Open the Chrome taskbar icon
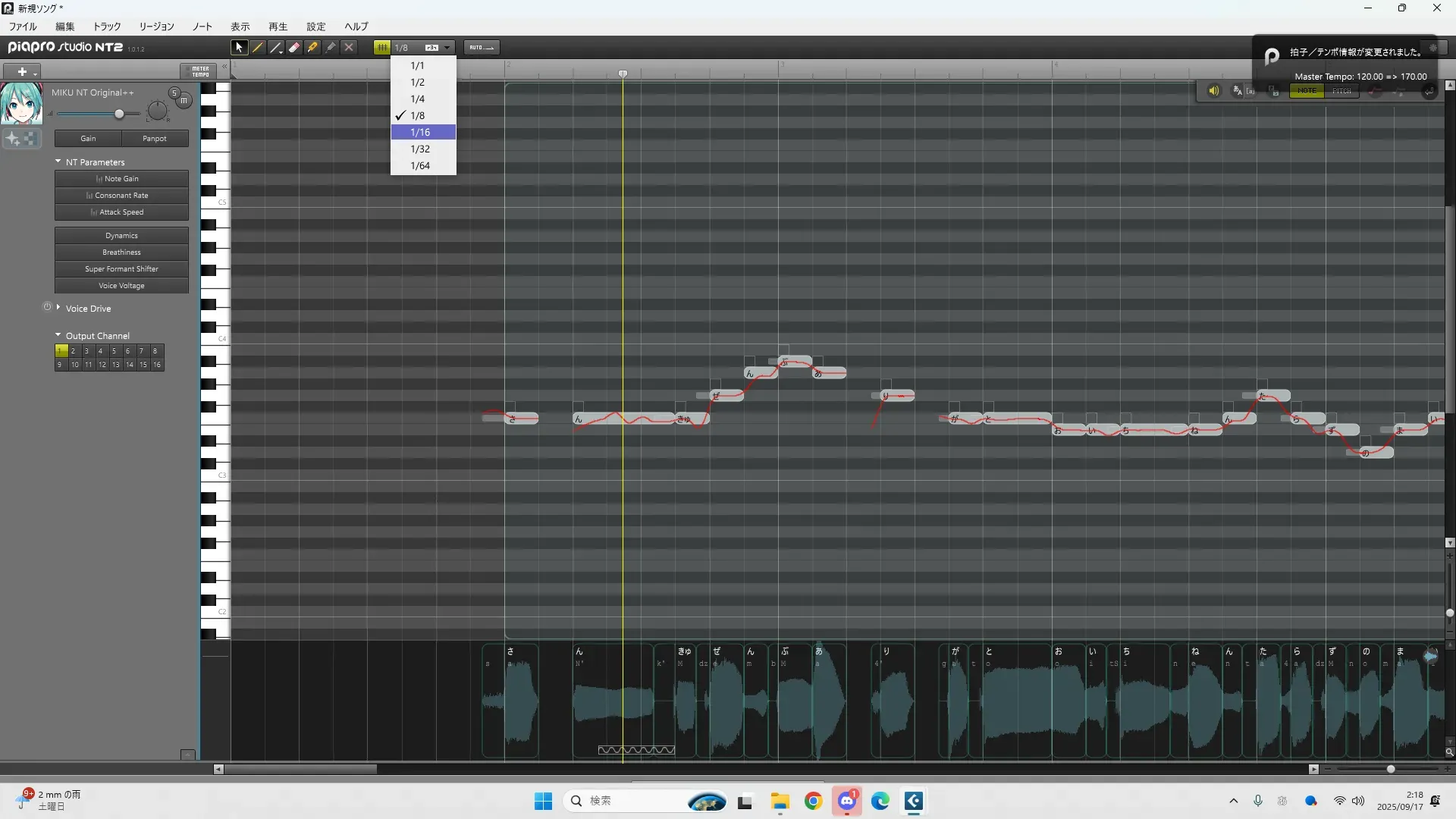This screenshot has width=1456, height=819. 813,802
